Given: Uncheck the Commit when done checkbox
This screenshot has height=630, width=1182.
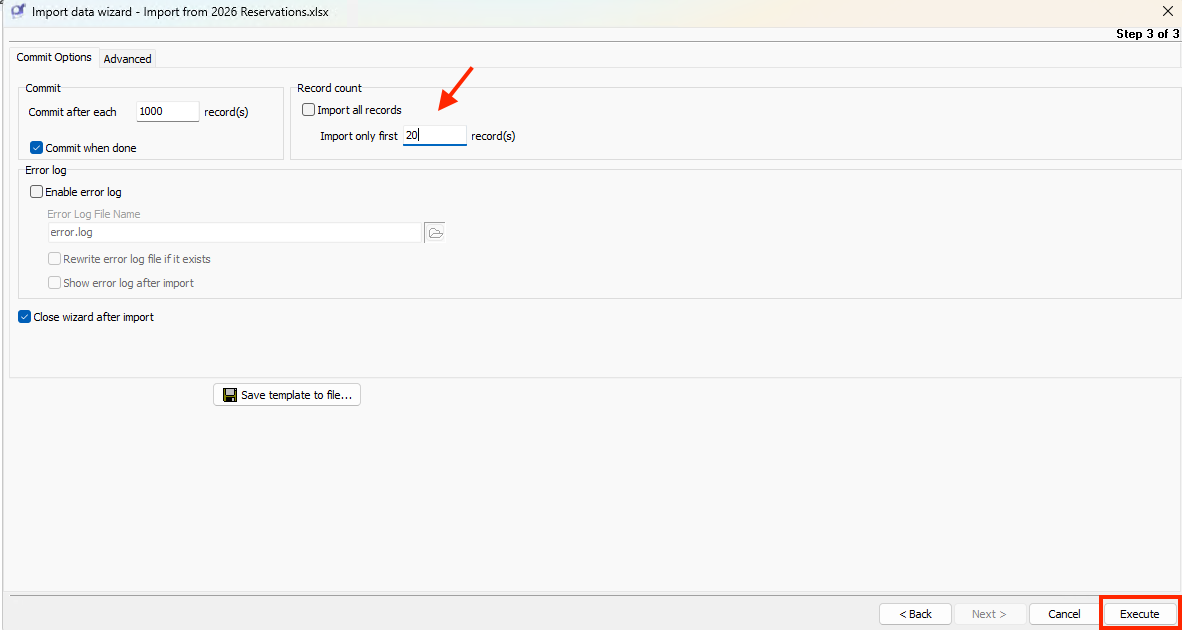Looking at the screenshot, I should click(37, 148).
